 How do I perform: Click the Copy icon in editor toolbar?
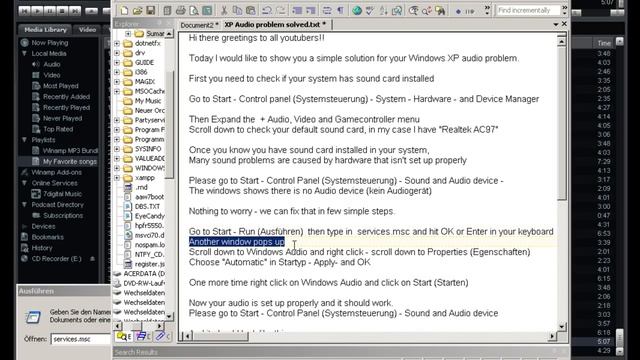[237, 11]
